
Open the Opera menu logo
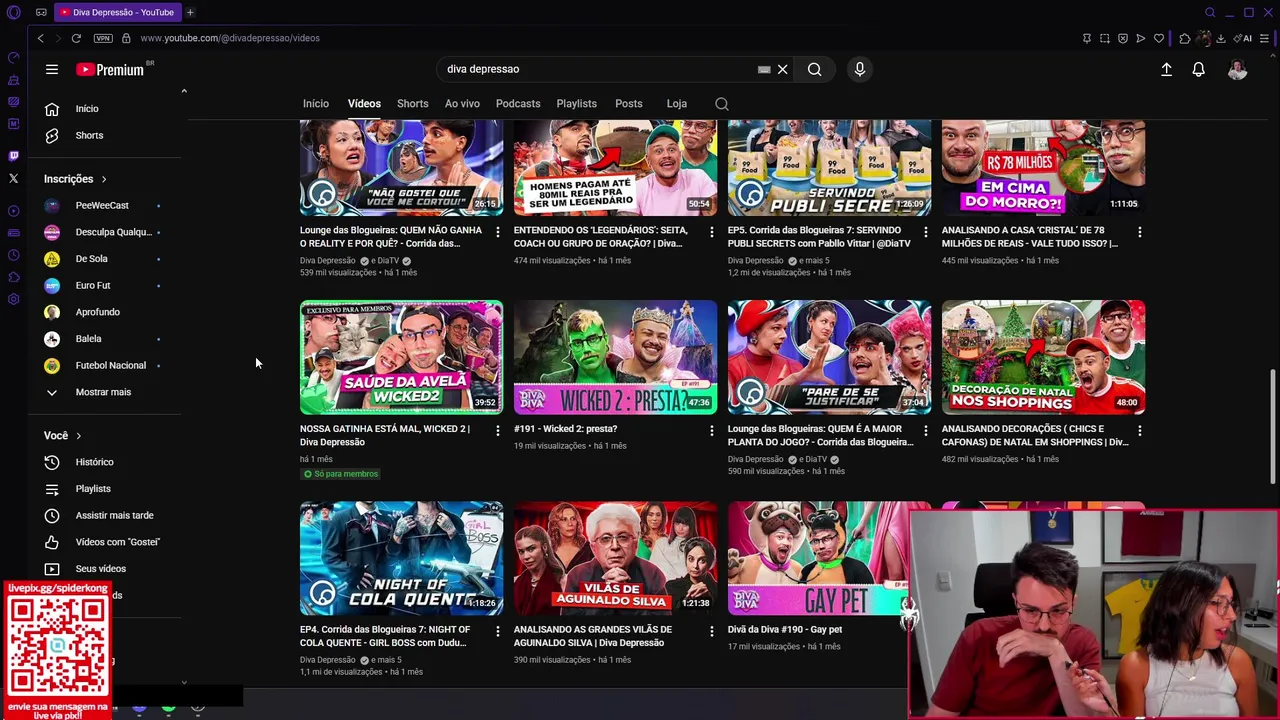coord(14,12)
